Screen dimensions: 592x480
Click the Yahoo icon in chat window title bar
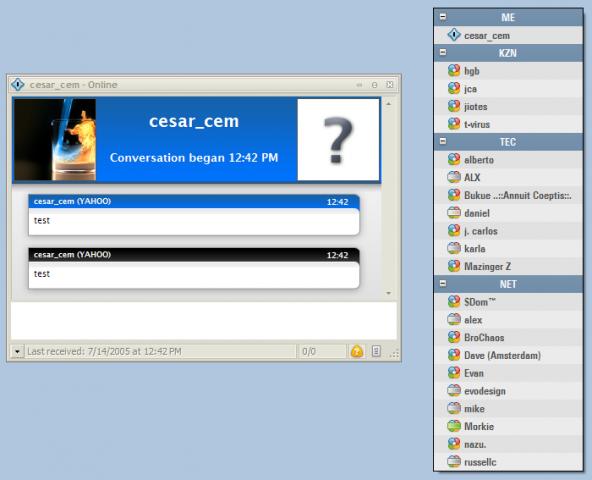[17, 84]
